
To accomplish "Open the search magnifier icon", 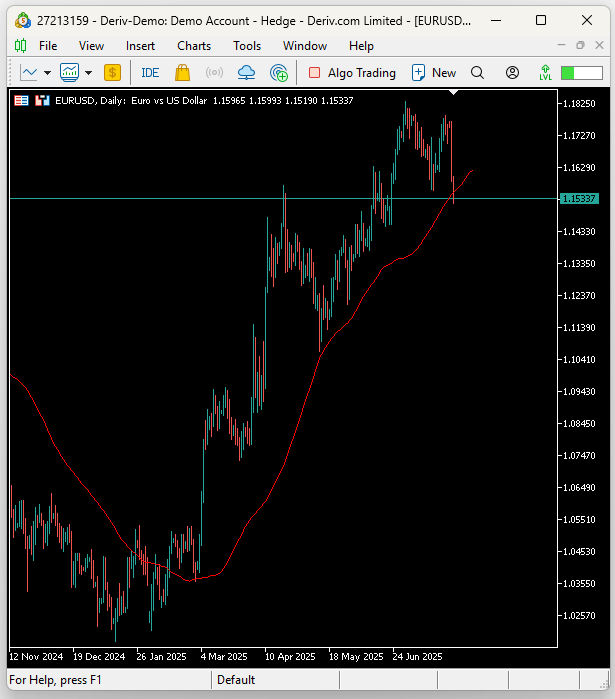I will click(477, 73).
